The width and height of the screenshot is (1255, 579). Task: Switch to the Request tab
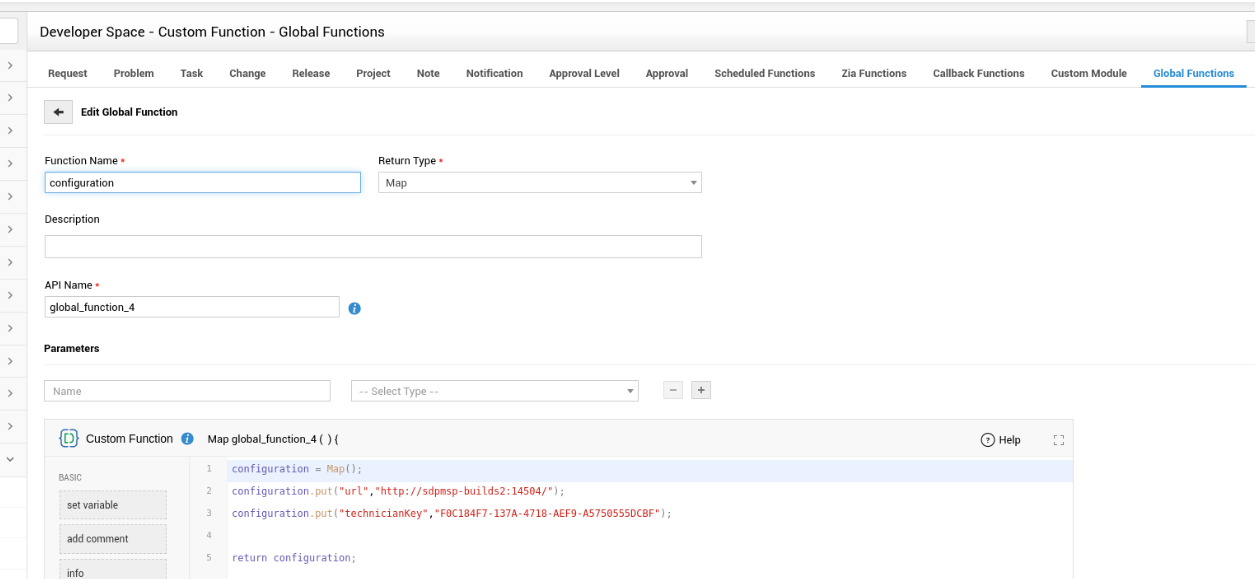click(67, 73)
